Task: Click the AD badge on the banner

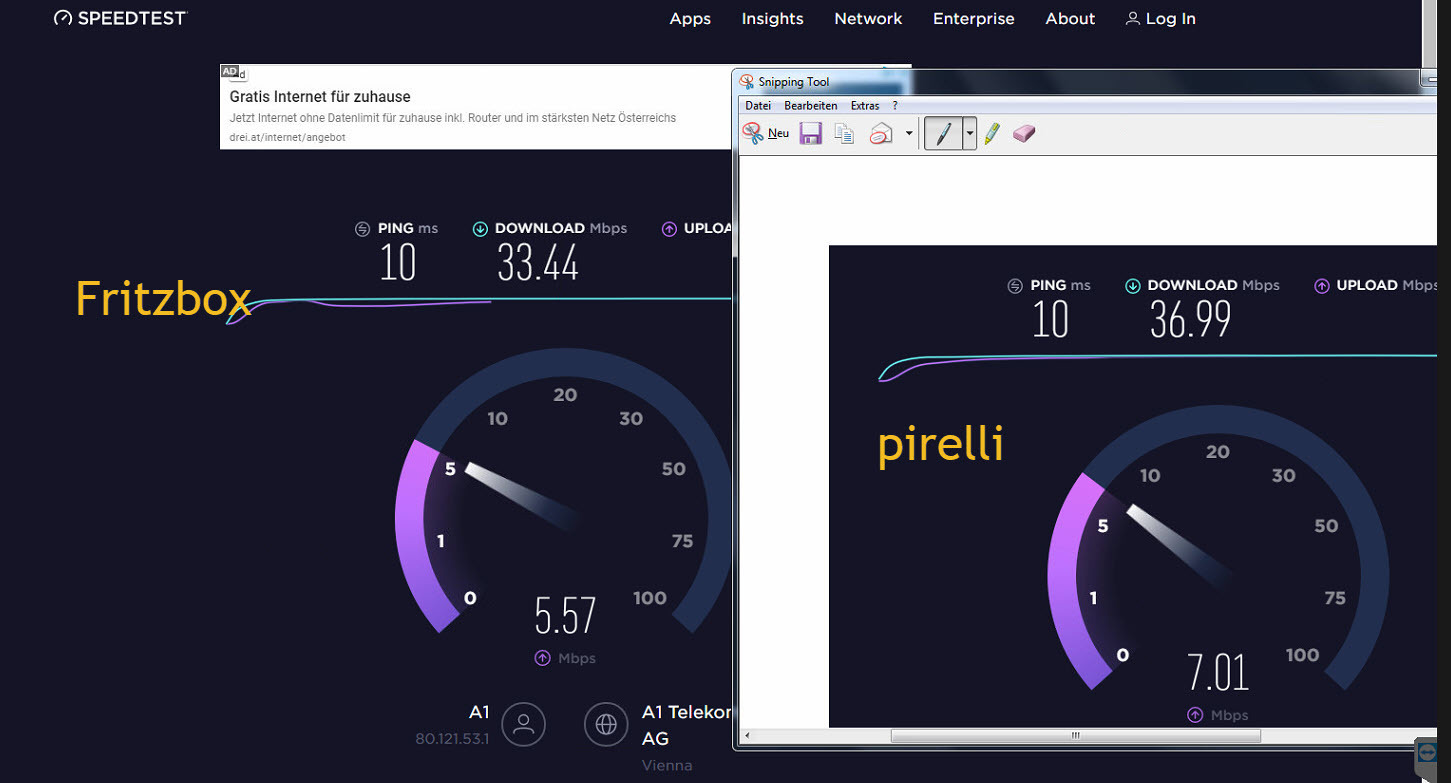Action: [x=230, y=71]
